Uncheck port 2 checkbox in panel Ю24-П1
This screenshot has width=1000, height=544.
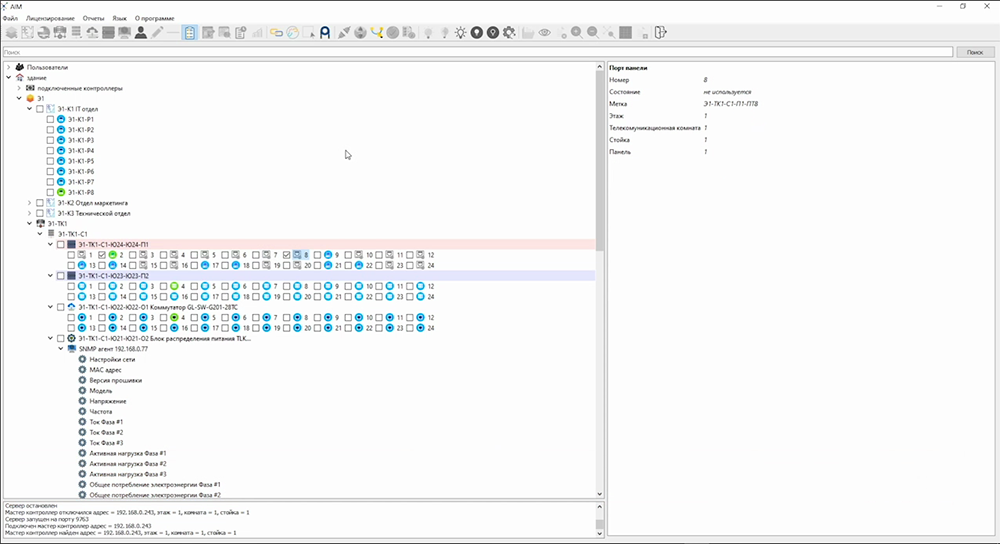pyautogui.click(x=101, y=255)
